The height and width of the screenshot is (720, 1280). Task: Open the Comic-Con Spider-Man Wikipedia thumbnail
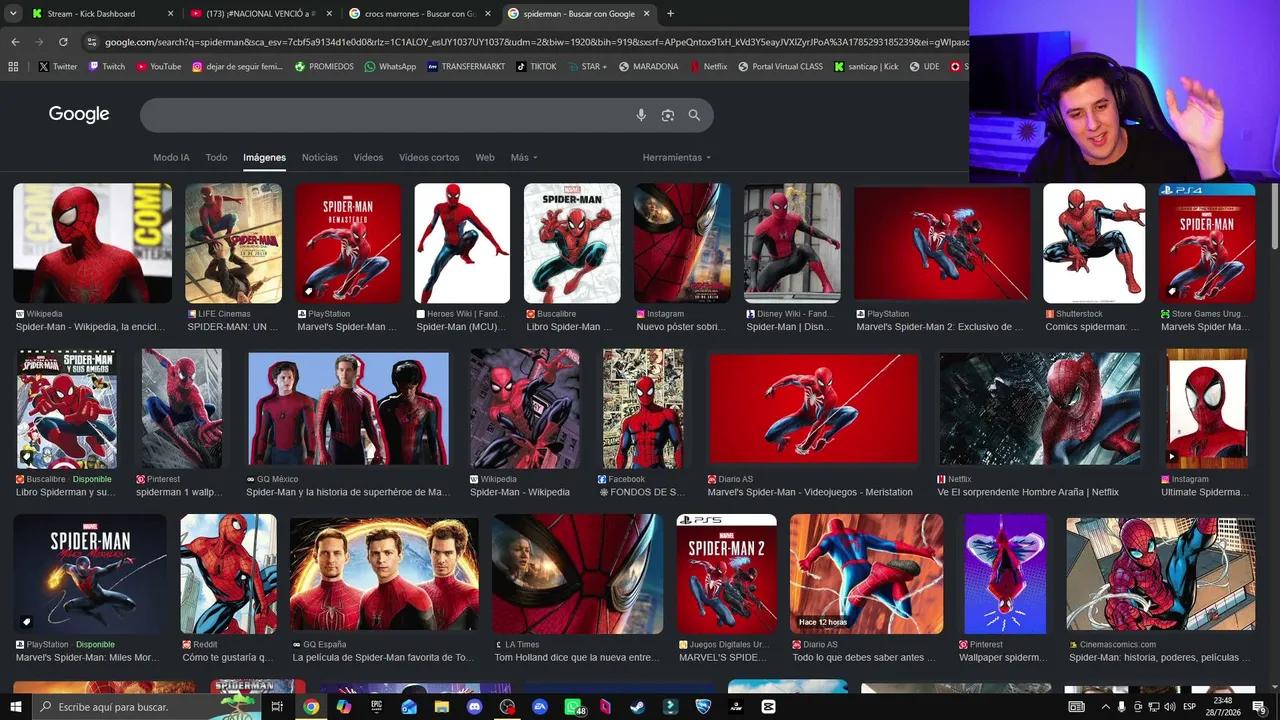[92, 243]
